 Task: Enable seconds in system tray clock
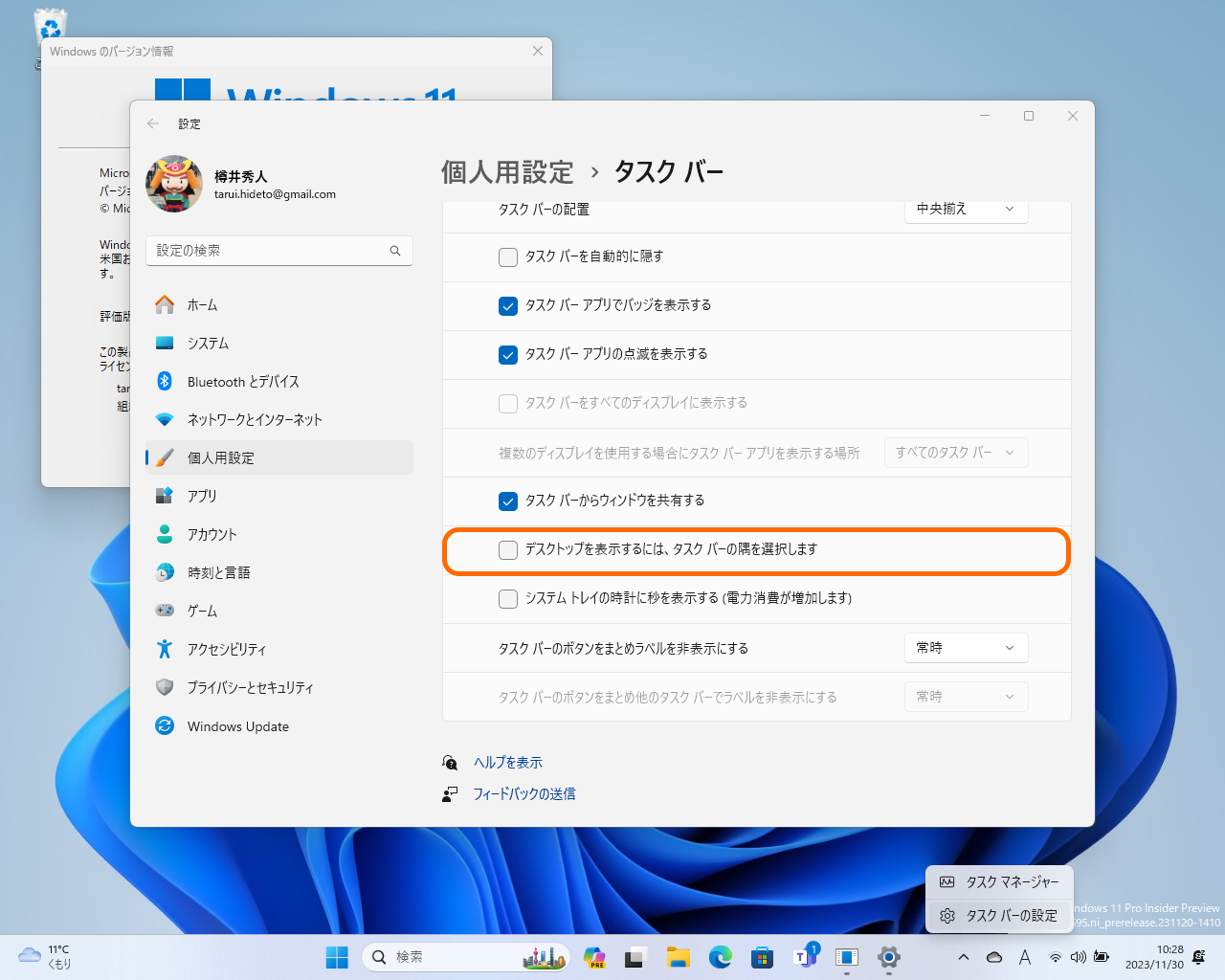click(x=507, y=598)
